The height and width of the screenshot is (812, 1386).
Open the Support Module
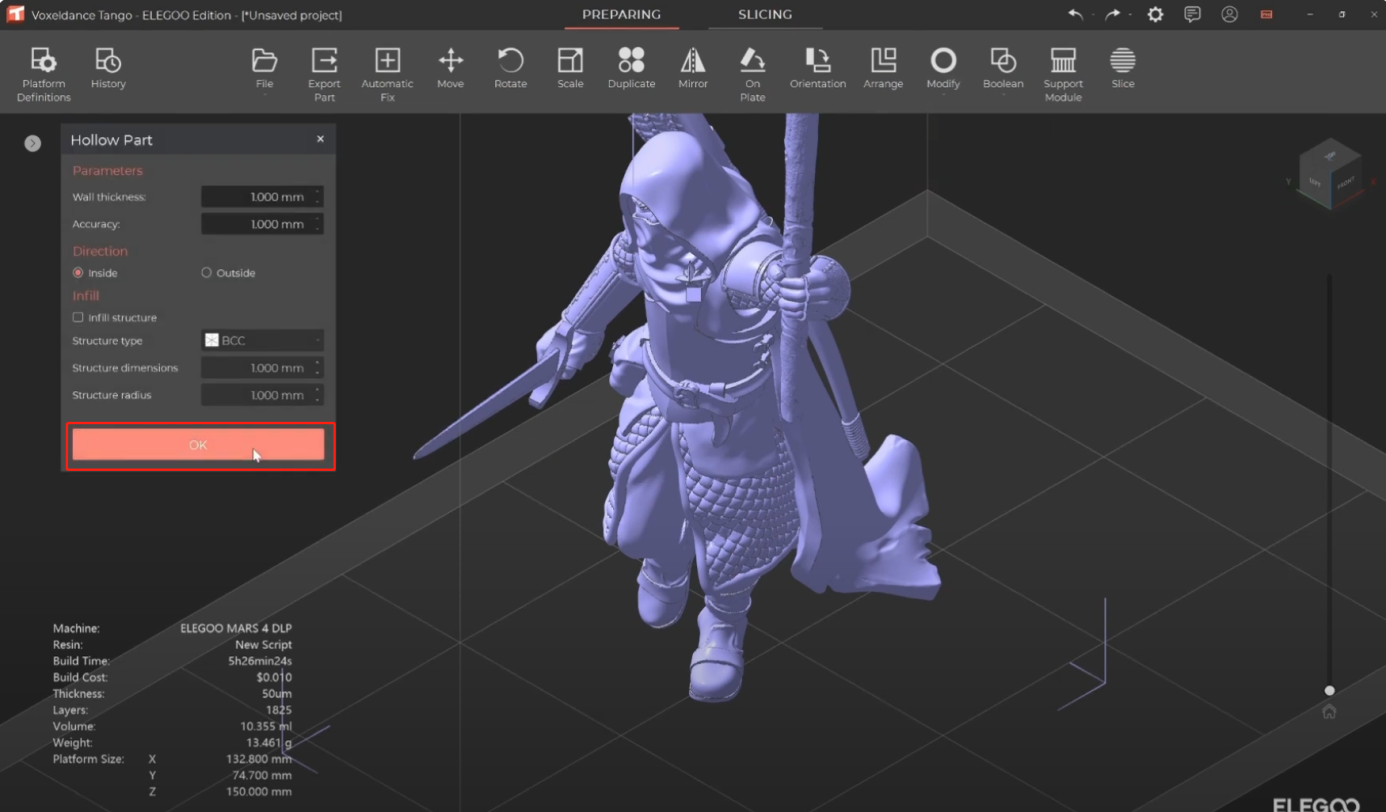[x=1063, y=72]
